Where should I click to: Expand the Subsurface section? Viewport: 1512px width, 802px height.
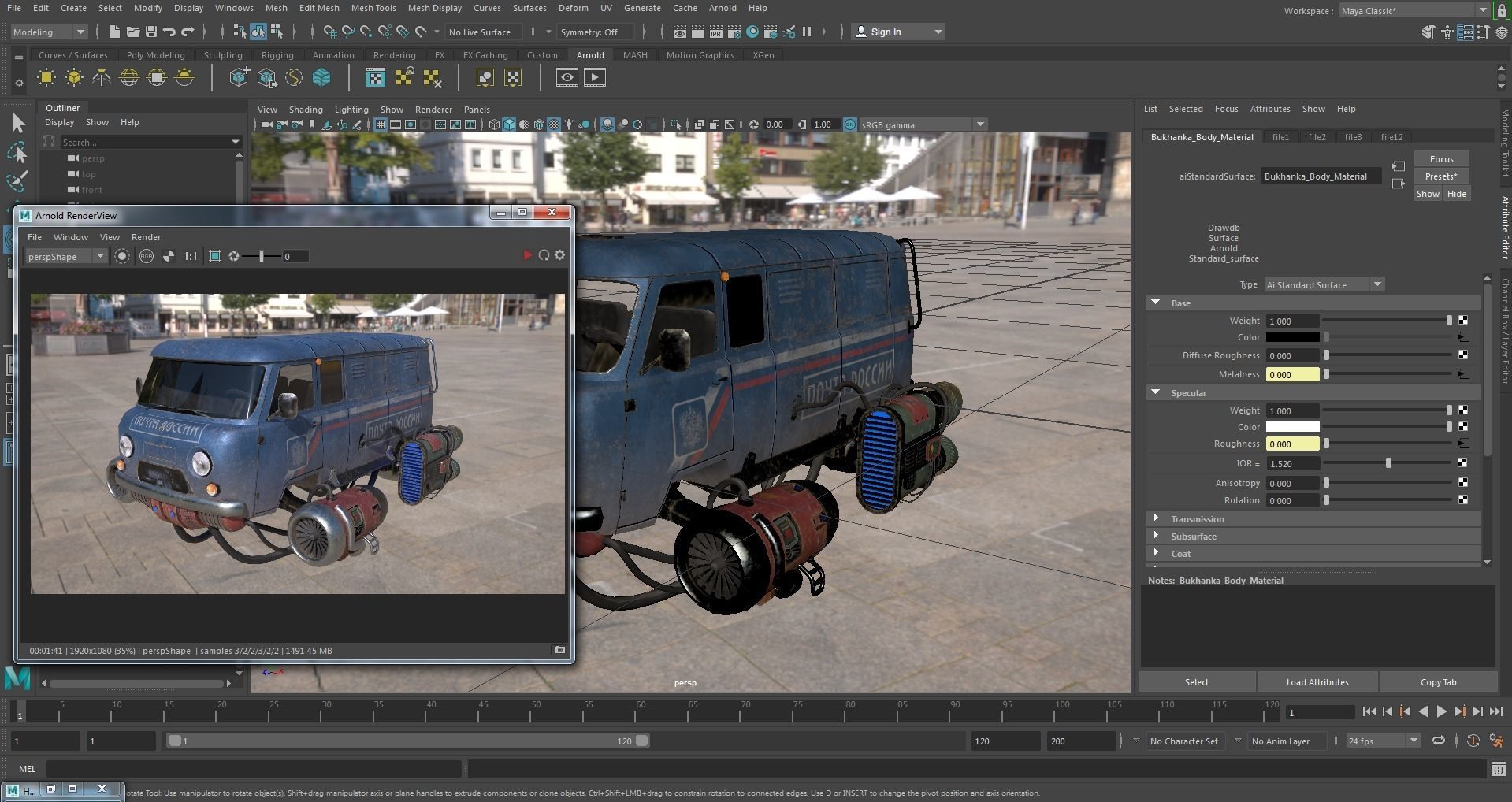tap(1155, 536)
